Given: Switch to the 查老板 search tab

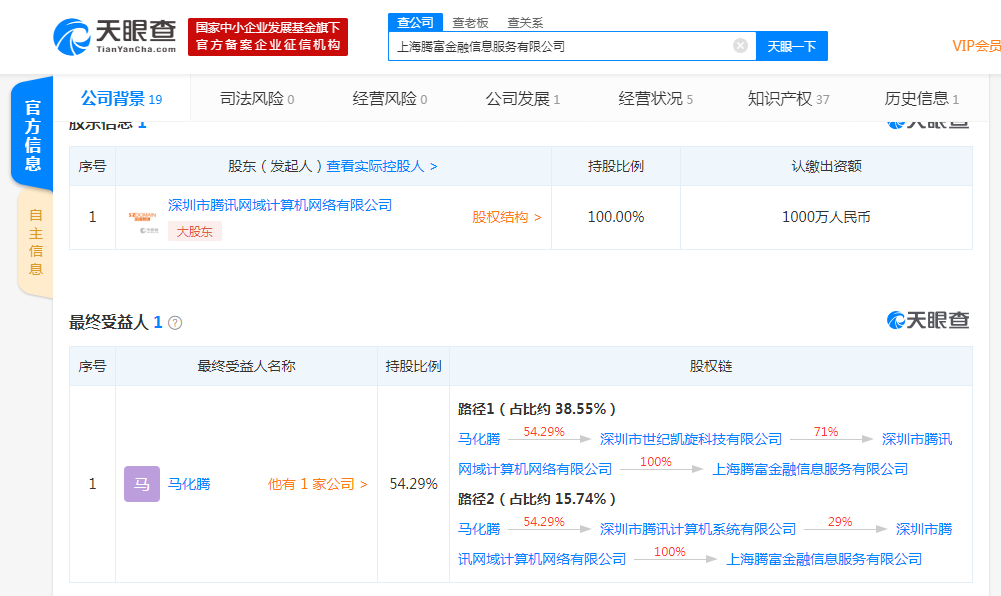Looking at the screenshot, I should tap(470, 23).
